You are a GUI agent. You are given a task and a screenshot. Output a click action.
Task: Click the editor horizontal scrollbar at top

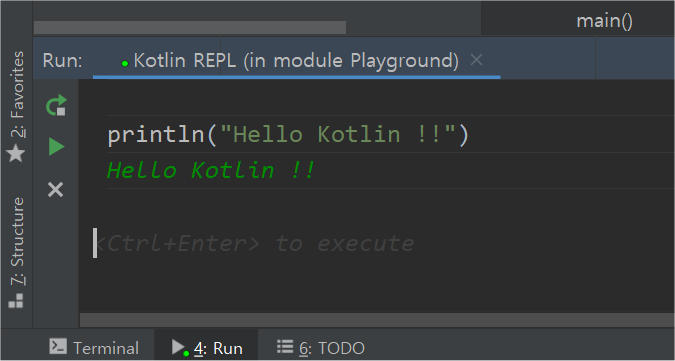pyautogui.click(x=190, y=27)
